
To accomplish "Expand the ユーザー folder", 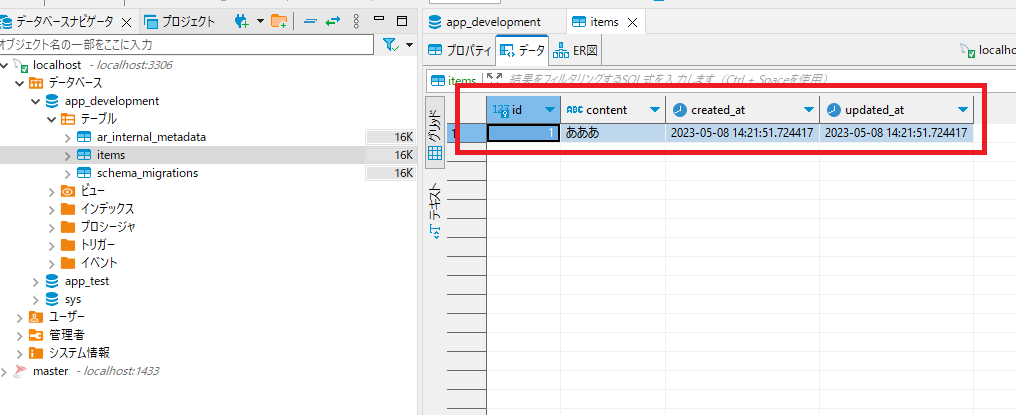I will pyautogui.click(x=19, y=317).
